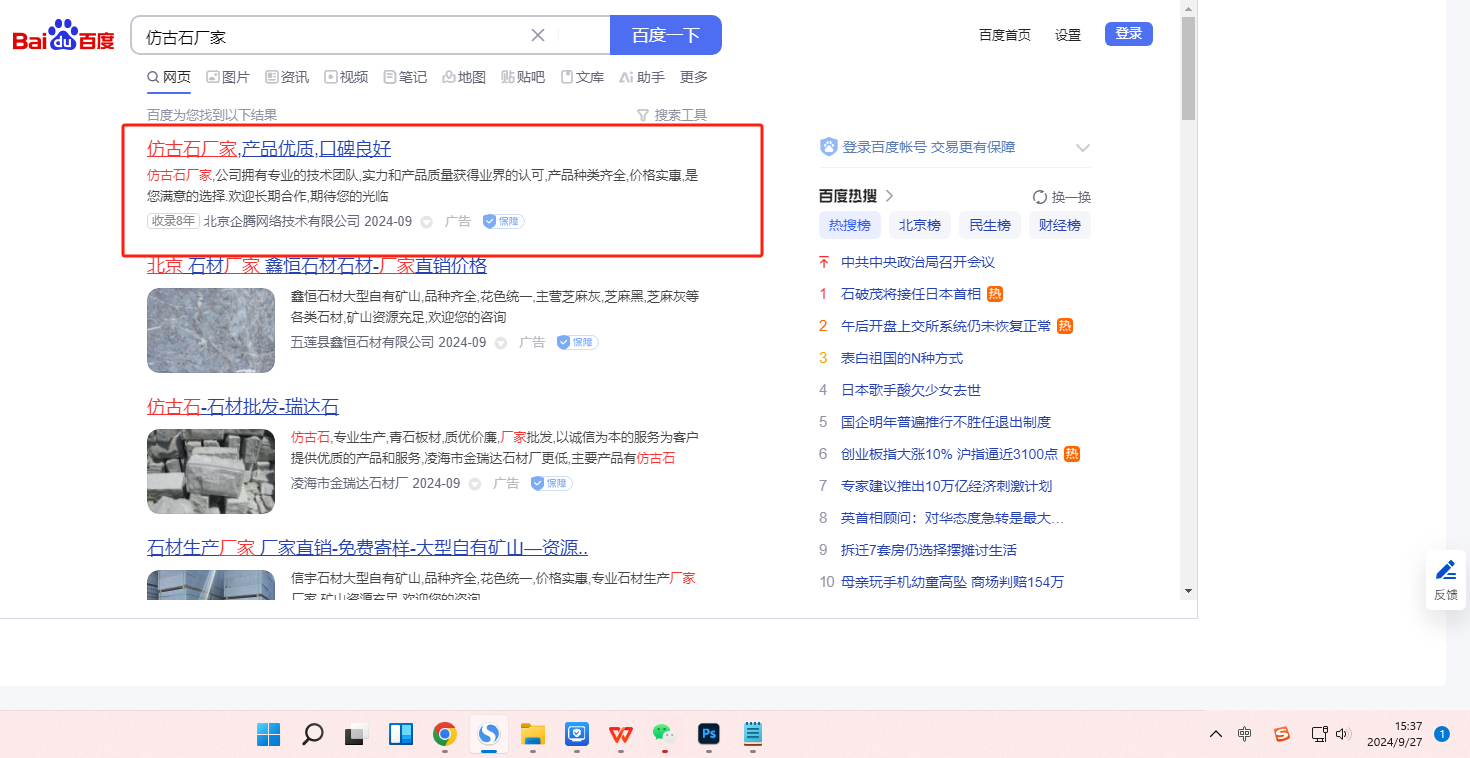Open the 仿古石-石材批发-瑞达石 result link
This screenshot has width=1470, height=758.
click(x=243, y=407)
